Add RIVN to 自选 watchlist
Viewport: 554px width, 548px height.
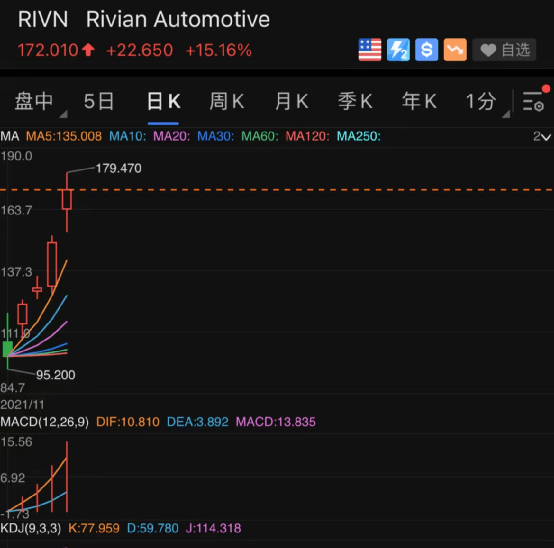(x=504, y=50)
